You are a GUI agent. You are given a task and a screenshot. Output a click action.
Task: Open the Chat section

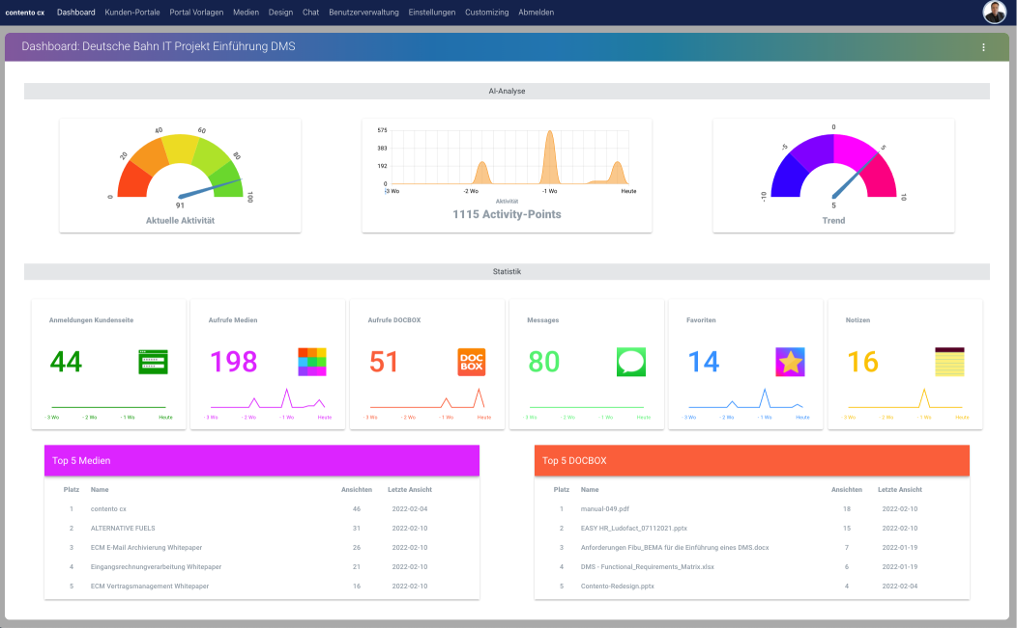click(x=311, y=12)
